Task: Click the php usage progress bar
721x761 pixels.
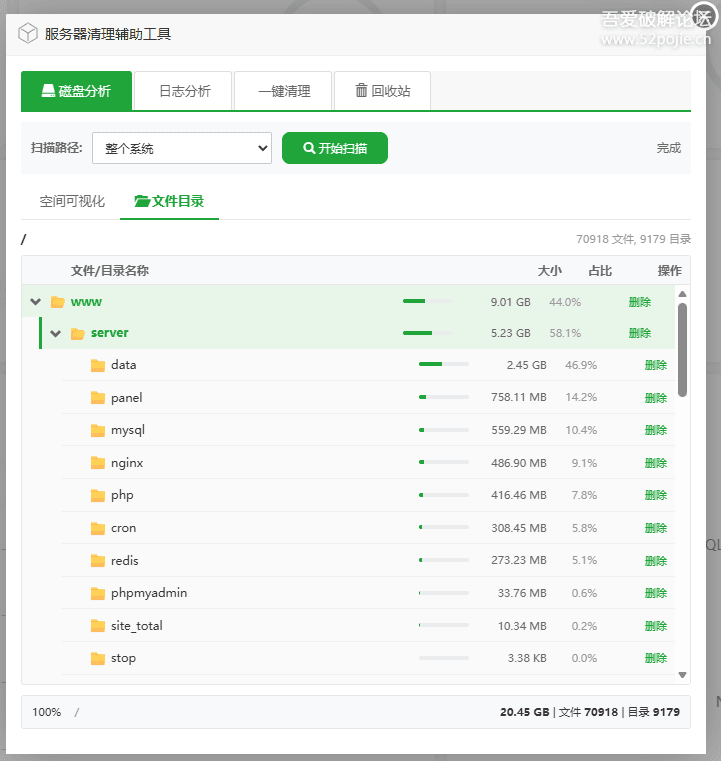Action: 443,495
